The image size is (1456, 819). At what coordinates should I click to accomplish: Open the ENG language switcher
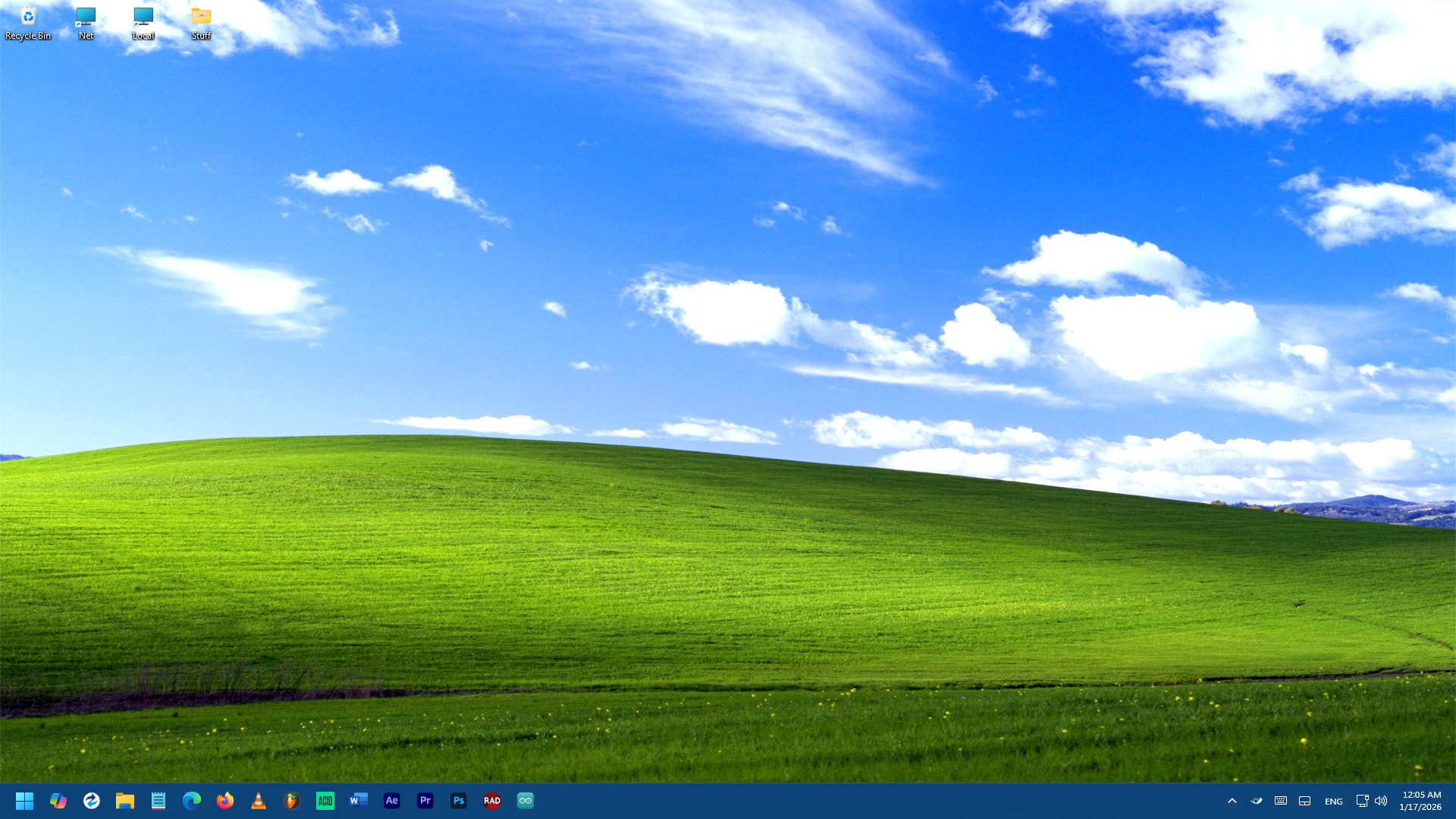click(1333, 802)
